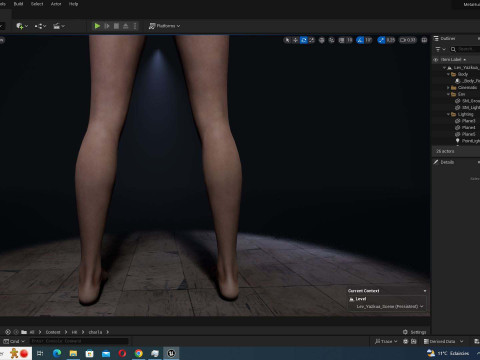Open the Blueprints toolbar dropdown
The height and width of the screenshot is (360, 480).
click(x=40, y=26)
